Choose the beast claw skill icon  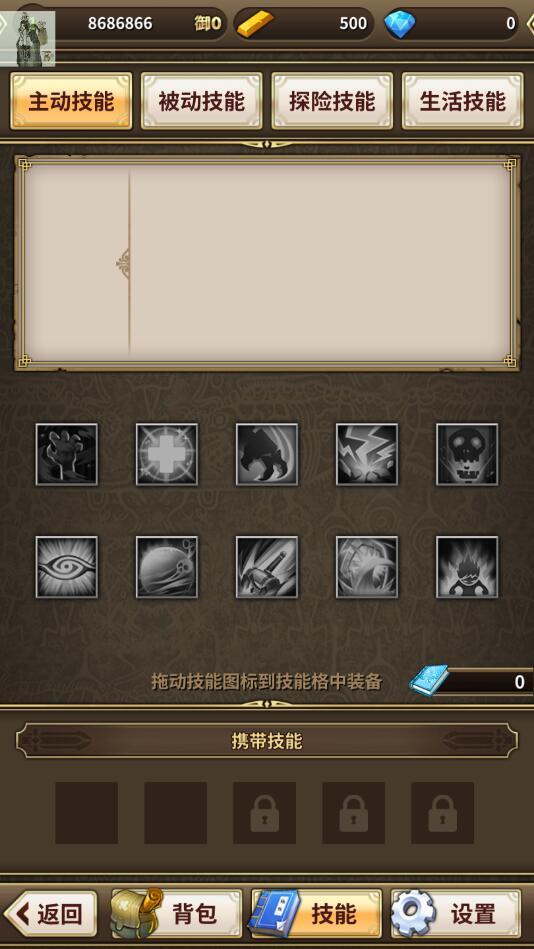tap(266, 454)
